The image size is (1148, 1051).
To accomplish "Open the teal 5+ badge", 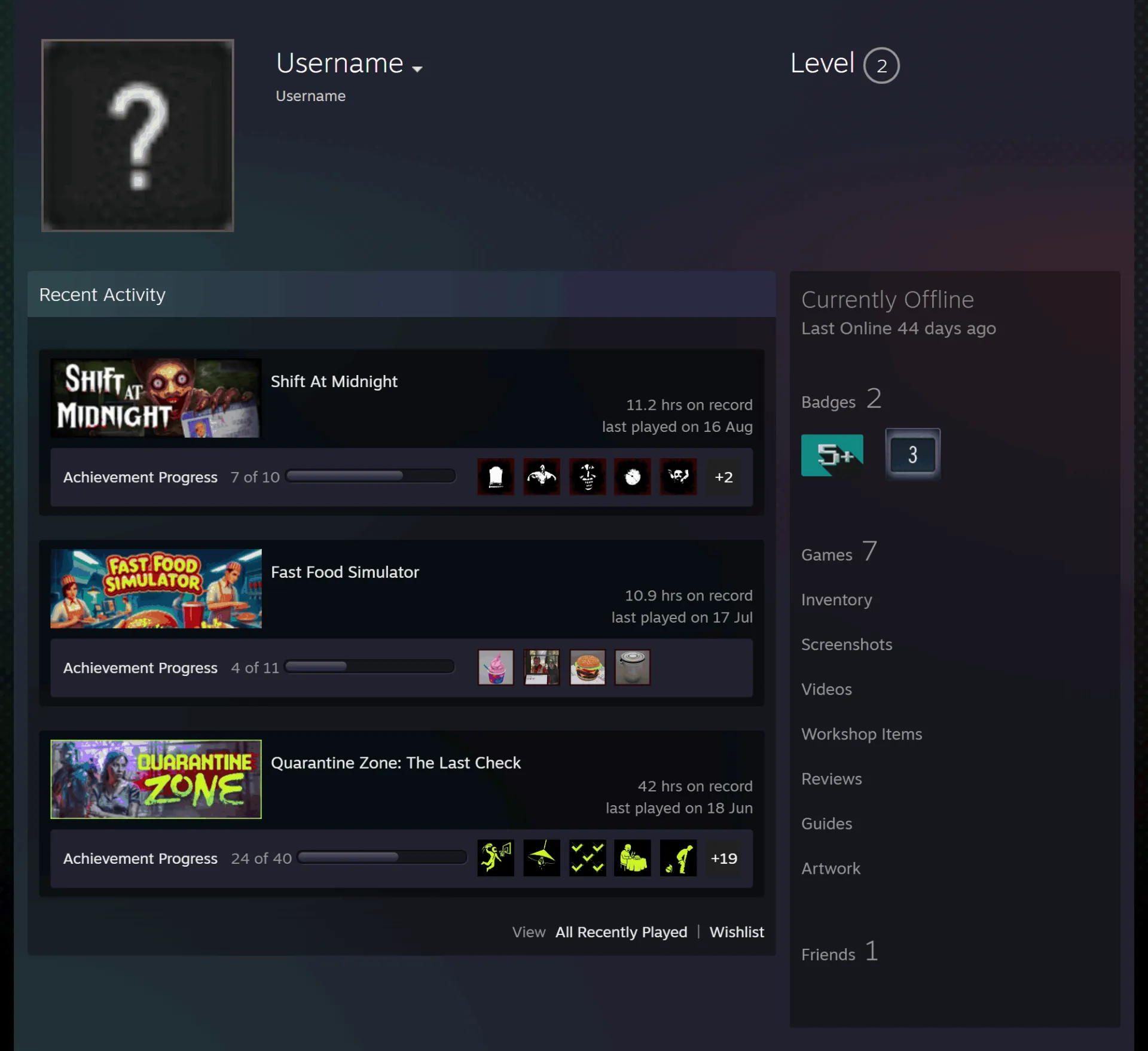I will pyautogui.click(x=832, y=455).
